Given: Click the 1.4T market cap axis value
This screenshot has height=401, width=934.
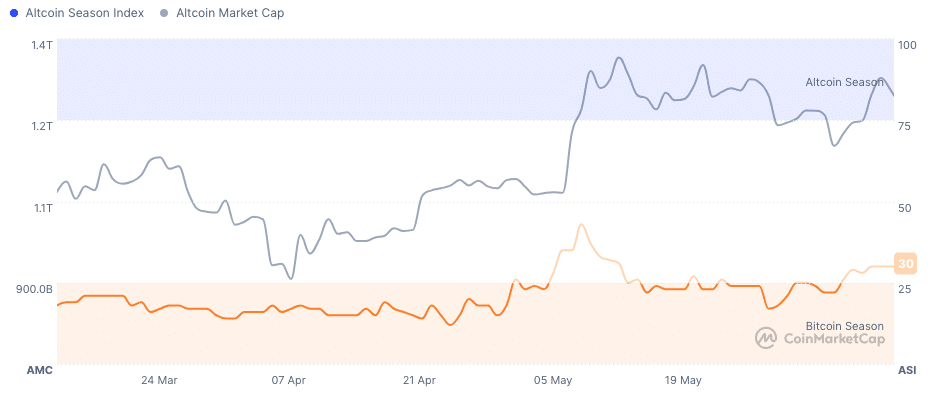Looking at the screenshot, I should (42, 45).
